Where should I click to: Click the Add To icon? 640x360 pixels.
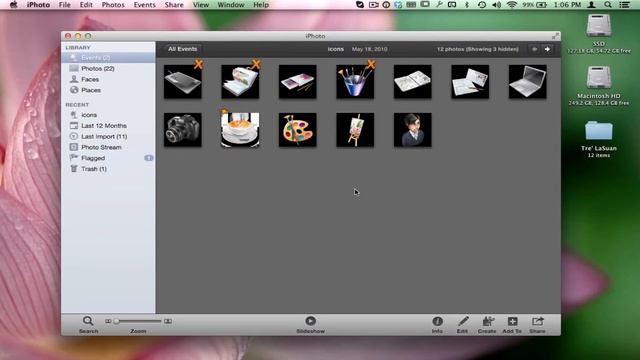(x=512, y=321)
